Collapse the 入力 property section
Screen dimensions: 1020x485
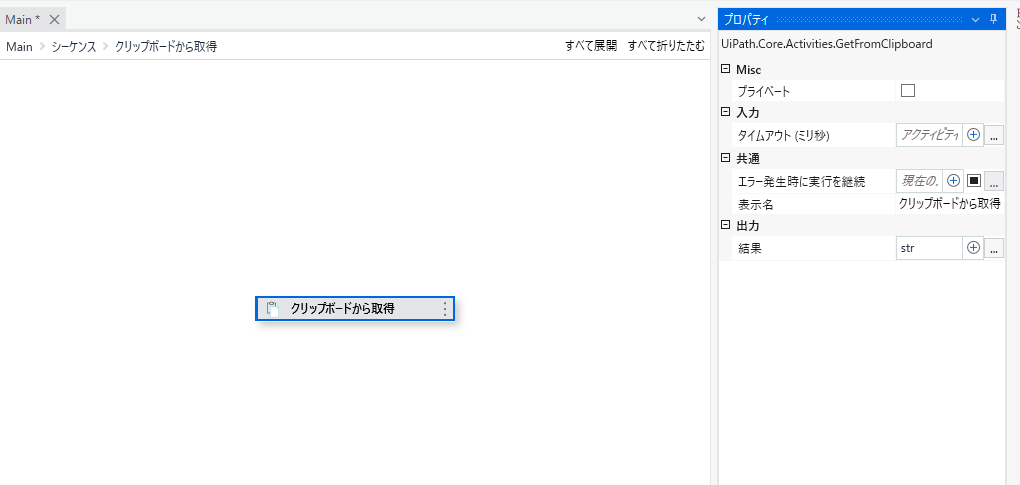tap(725, 112)
